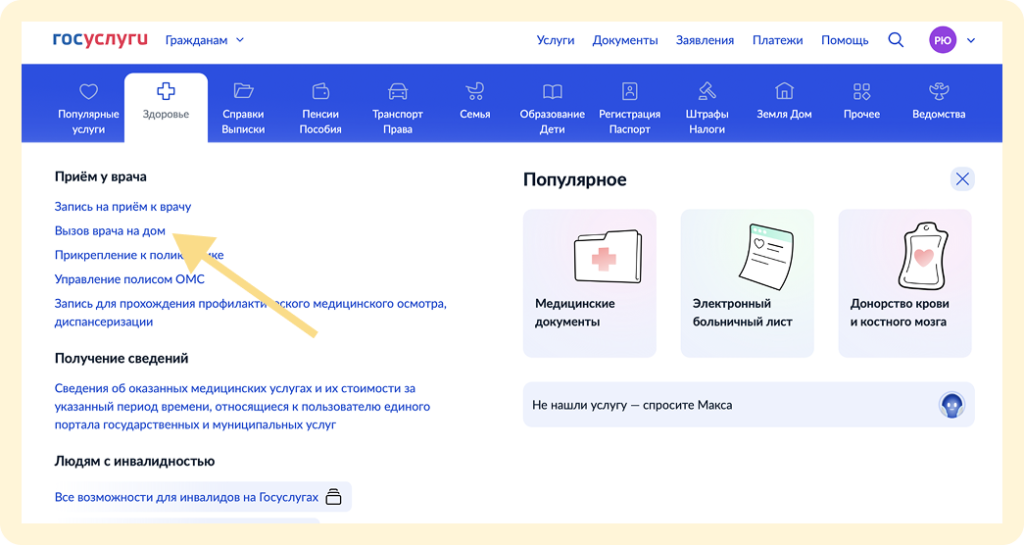Click the Макс robot avatar icon

pos(952,405)
